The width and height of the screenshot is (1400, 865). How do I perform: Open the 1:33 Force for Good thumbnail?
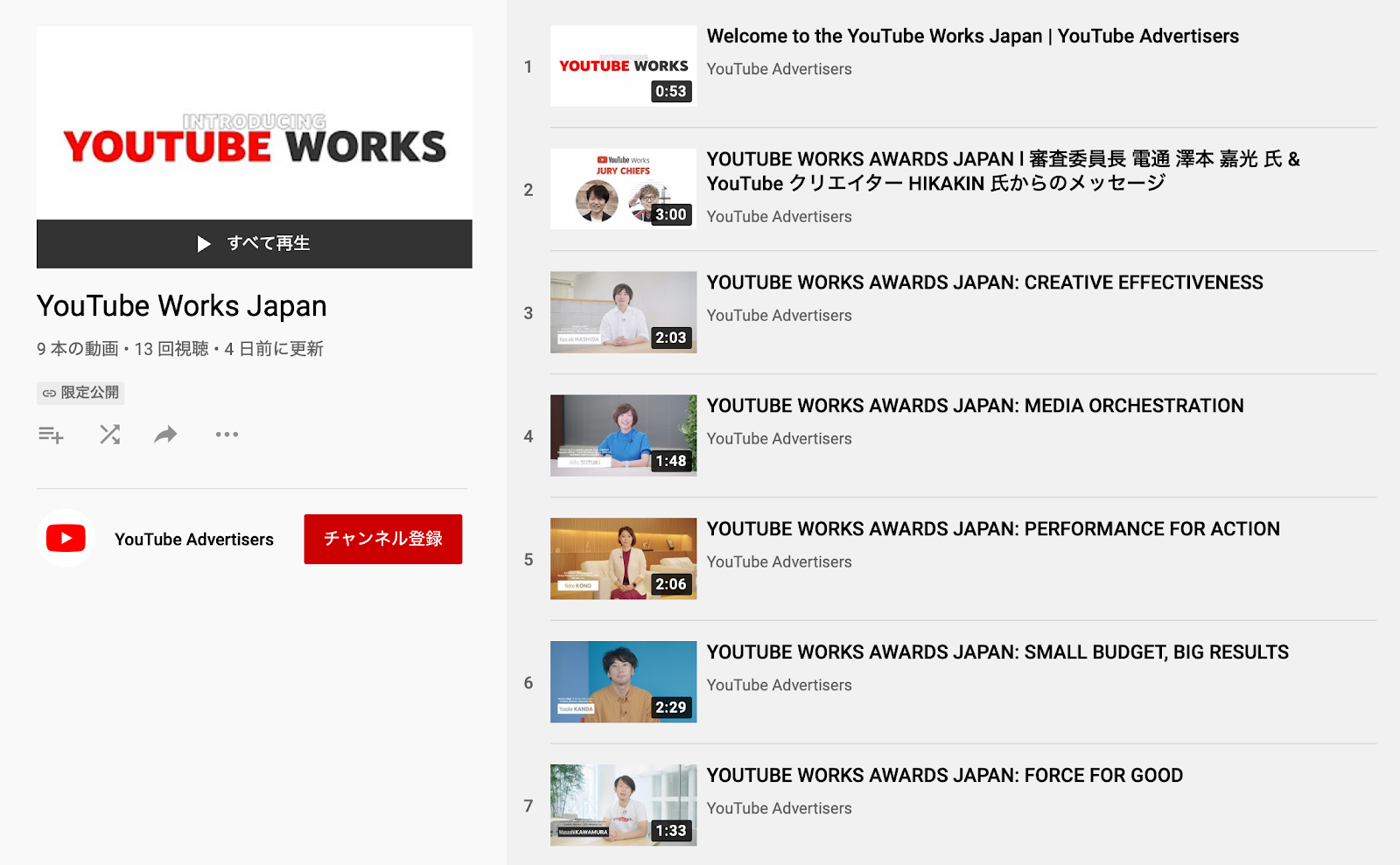623,806
